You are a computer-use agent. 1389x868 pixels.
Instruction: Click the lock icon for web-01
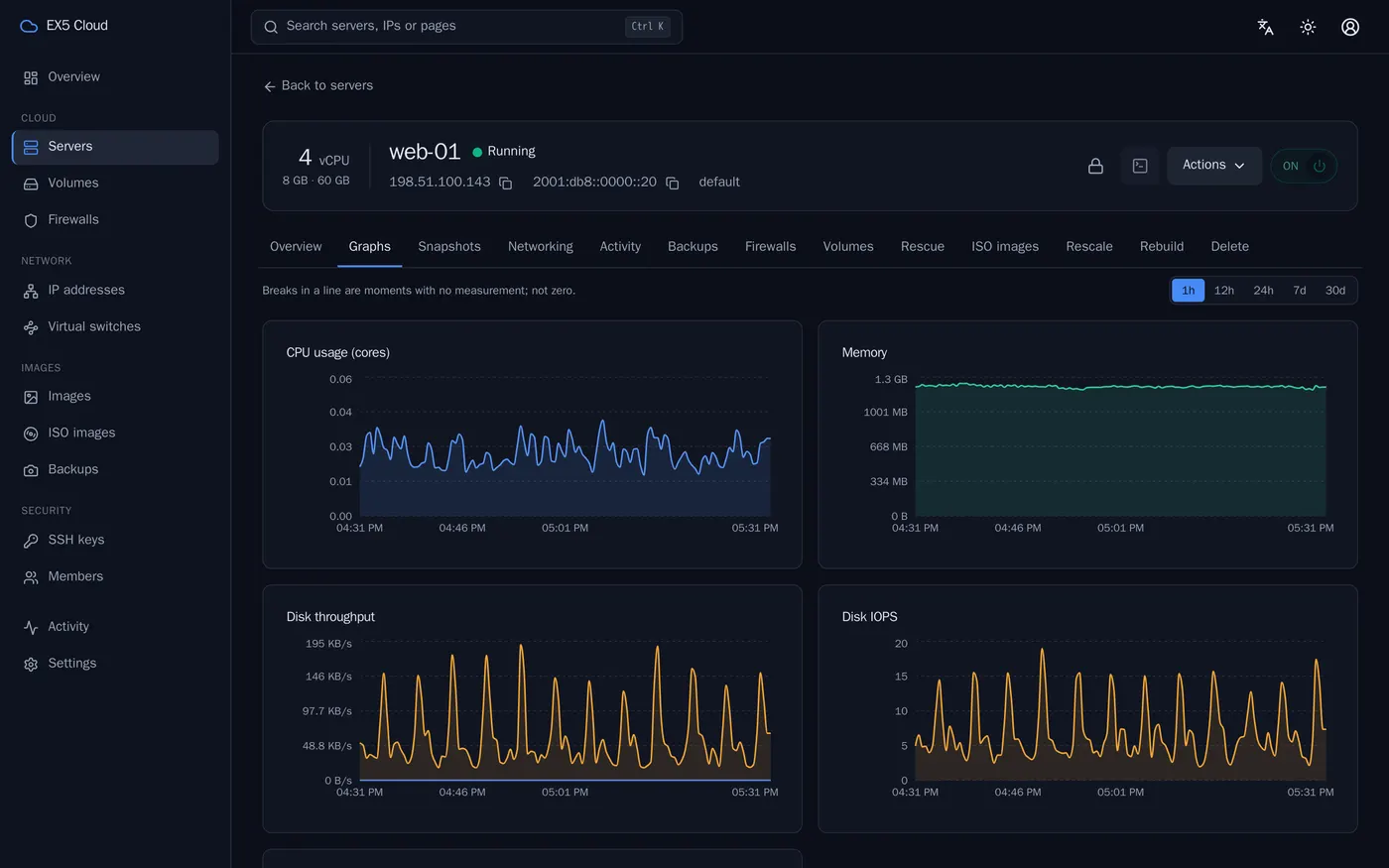coord(1095,166)
